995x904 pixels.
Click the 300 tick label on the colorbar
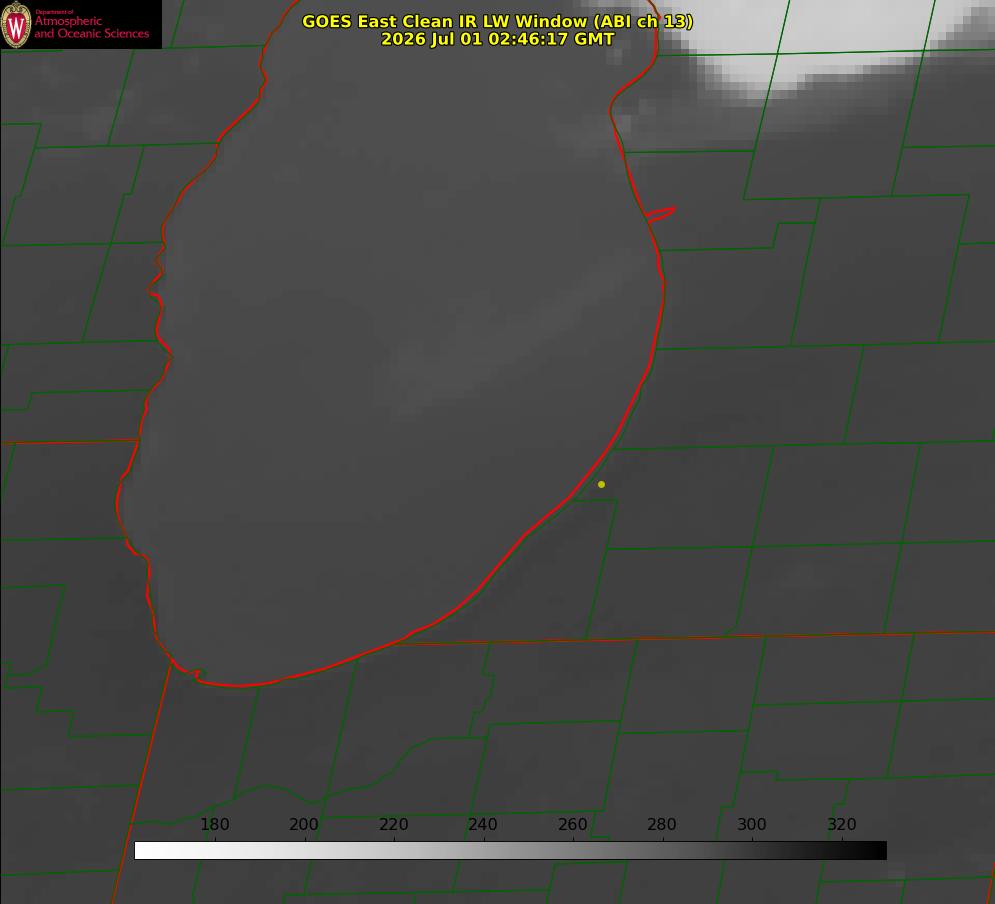point(752,824)
